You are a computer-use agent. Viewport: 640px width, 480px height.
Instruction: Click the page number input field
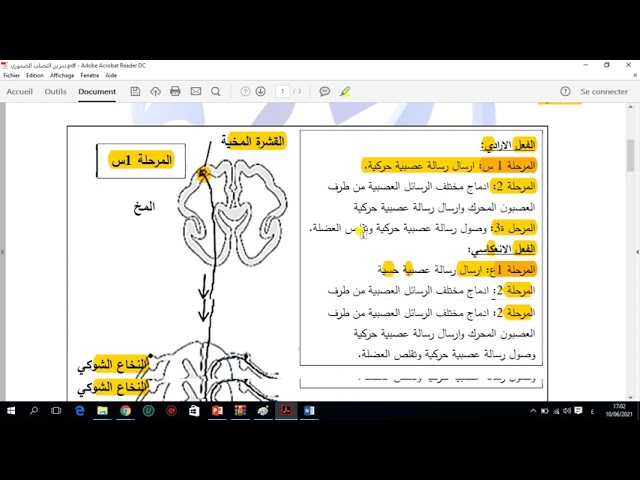point(282,91)
